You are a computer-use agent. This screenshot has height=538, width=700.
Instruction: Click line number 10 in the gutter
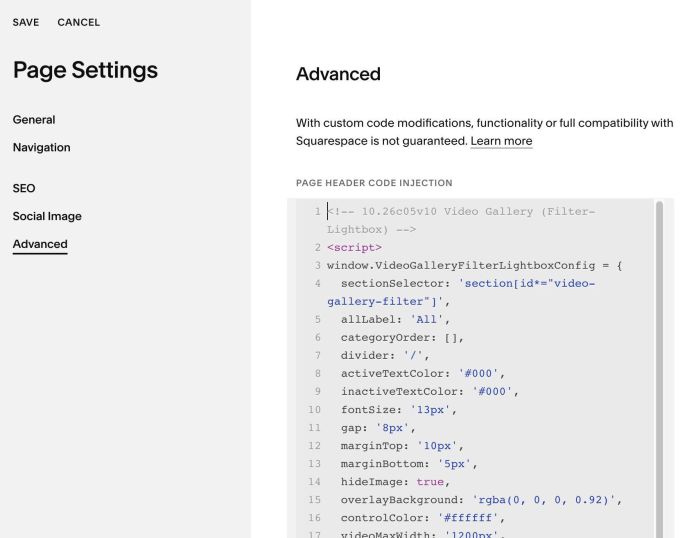pyautogui.click(x=314, y=409)
